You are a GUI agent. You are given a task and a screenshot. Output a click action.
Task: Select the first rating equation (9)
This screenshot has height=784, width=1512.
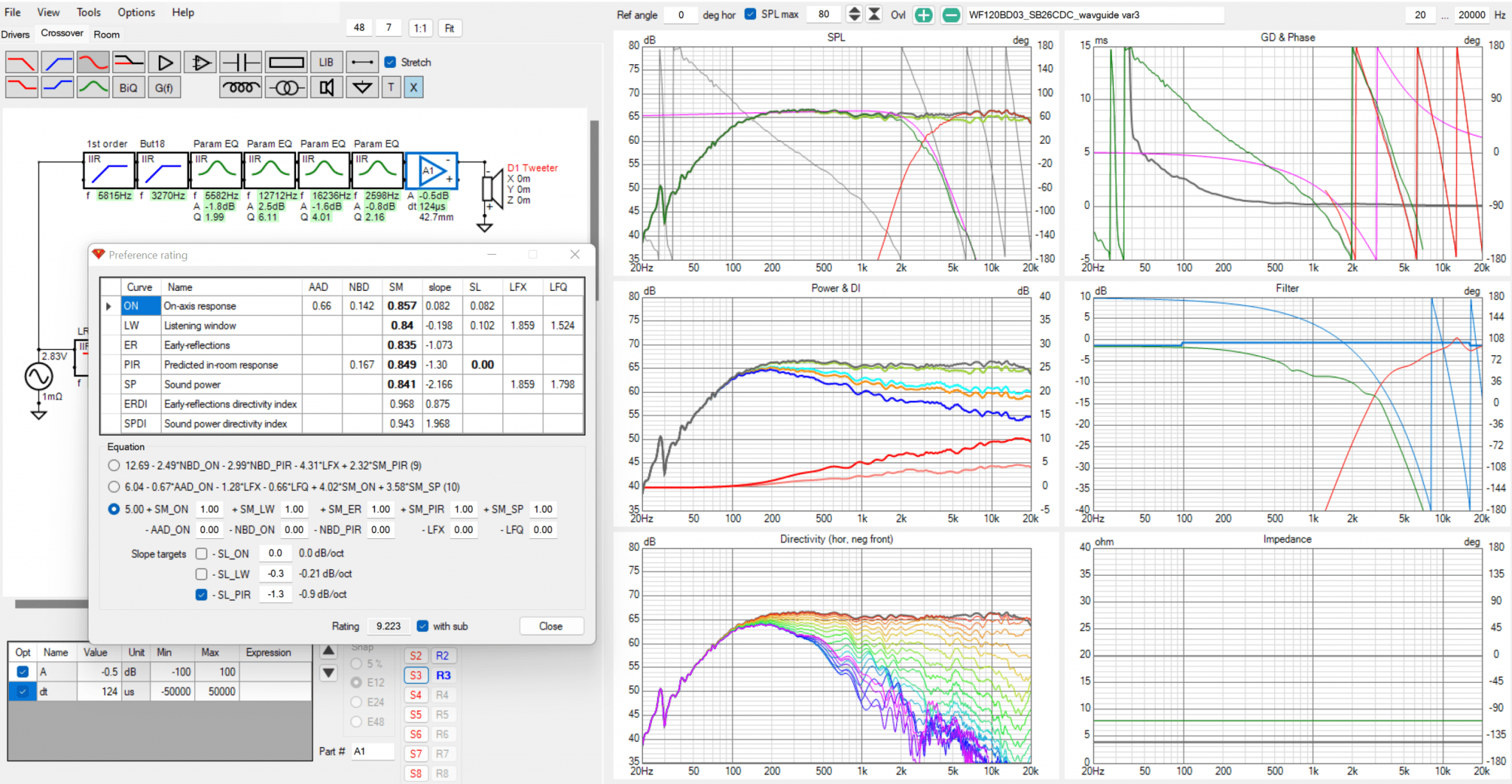[114, 466]
